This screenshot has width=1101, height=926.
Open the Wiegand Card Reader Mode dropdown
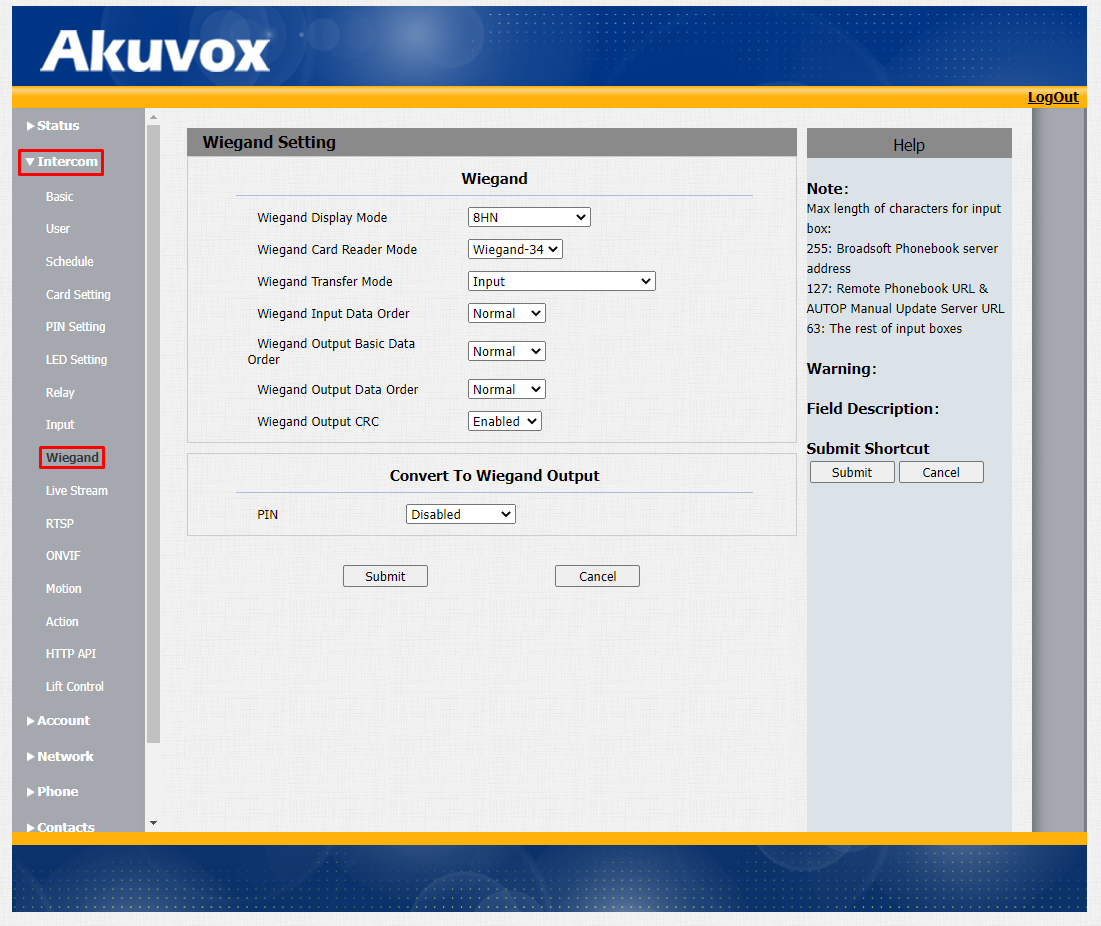(515, 249)
